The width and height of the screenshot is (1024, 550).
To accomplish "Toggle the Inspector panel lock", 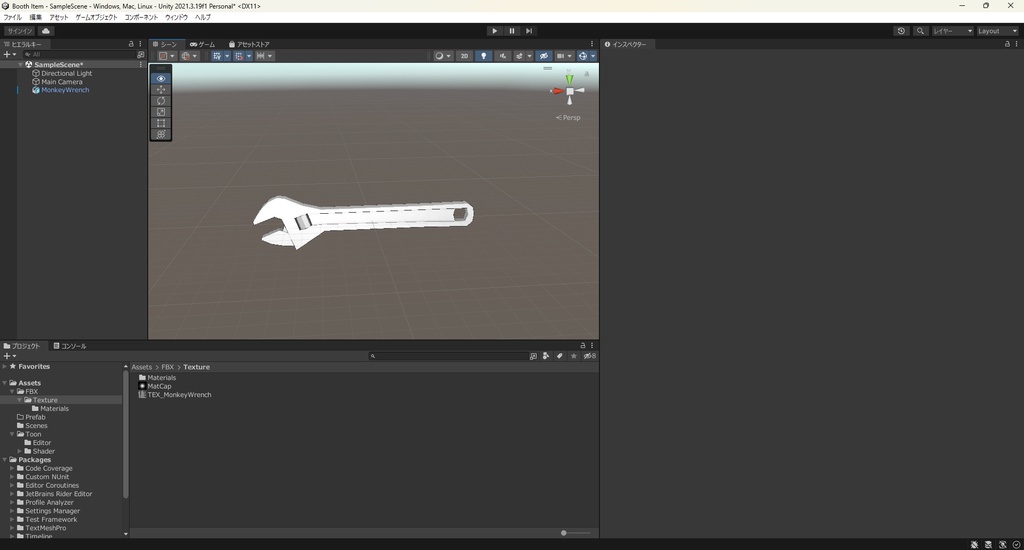I will click(x=1007, y=44).
